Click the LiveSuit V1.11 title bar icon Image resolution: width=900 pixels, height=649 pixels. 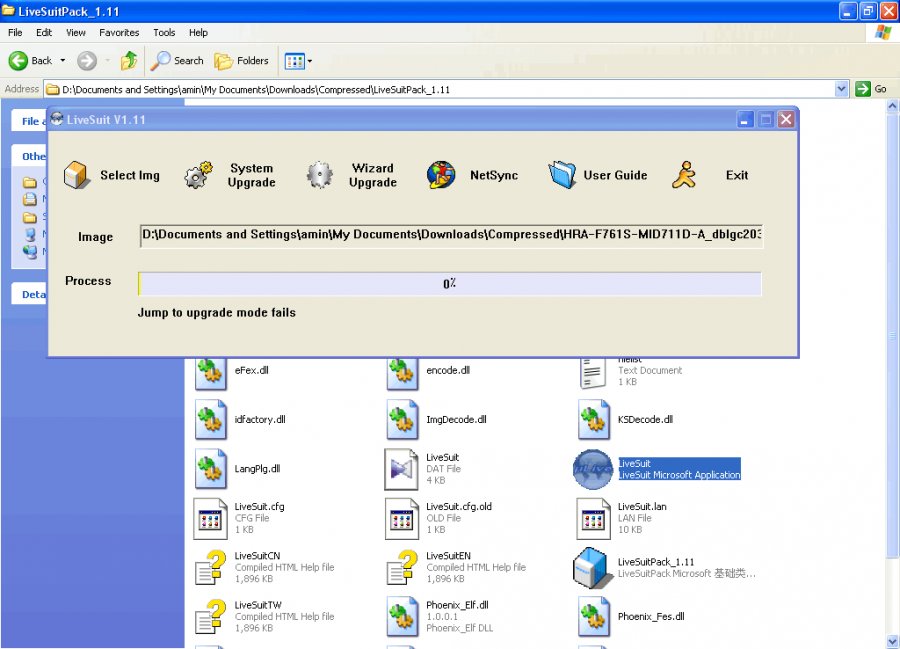pos(57,119)
